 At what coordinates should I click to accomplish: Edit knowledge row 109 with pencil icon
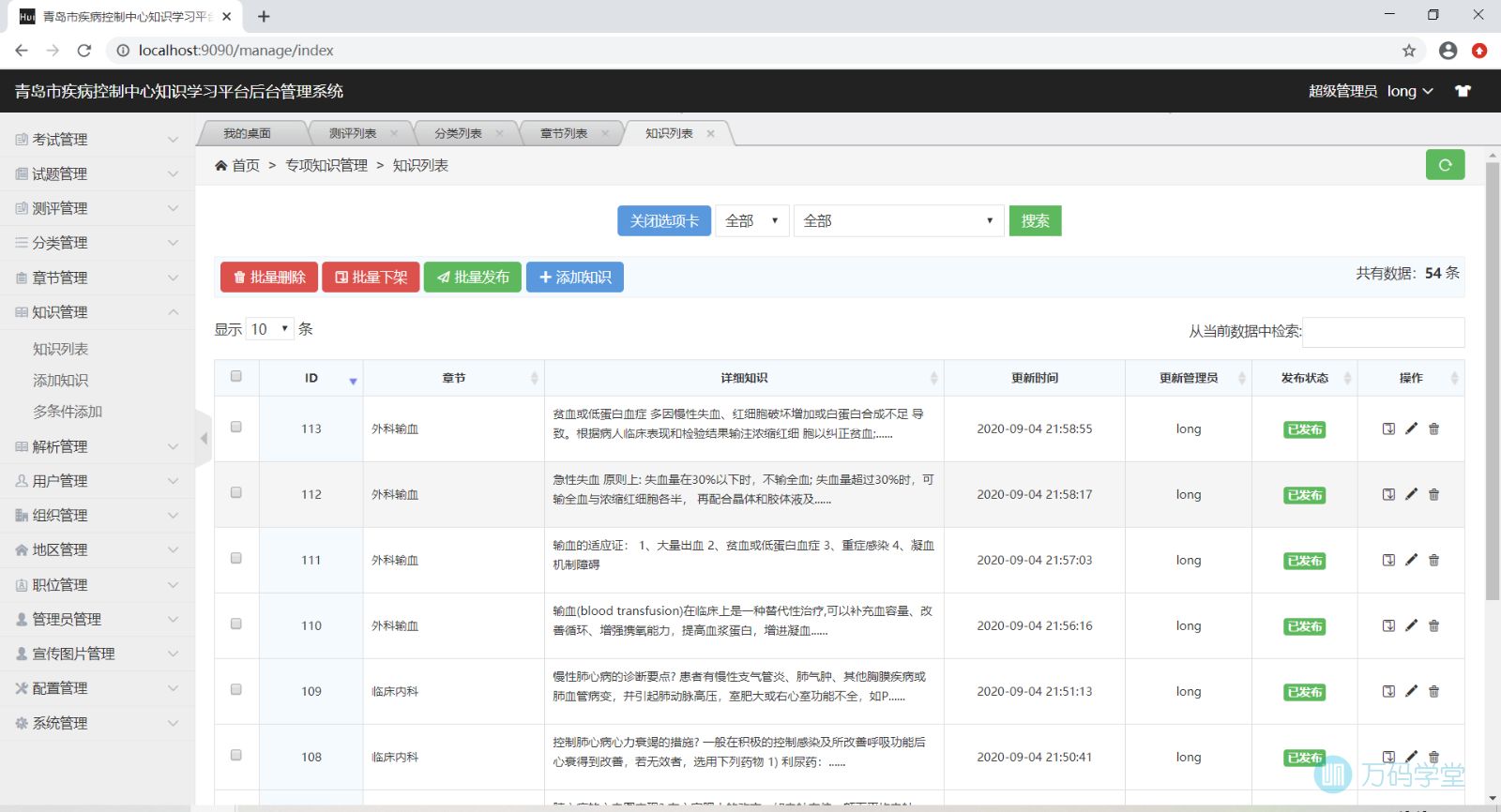pyautogui.click(x=1411, y=691)
